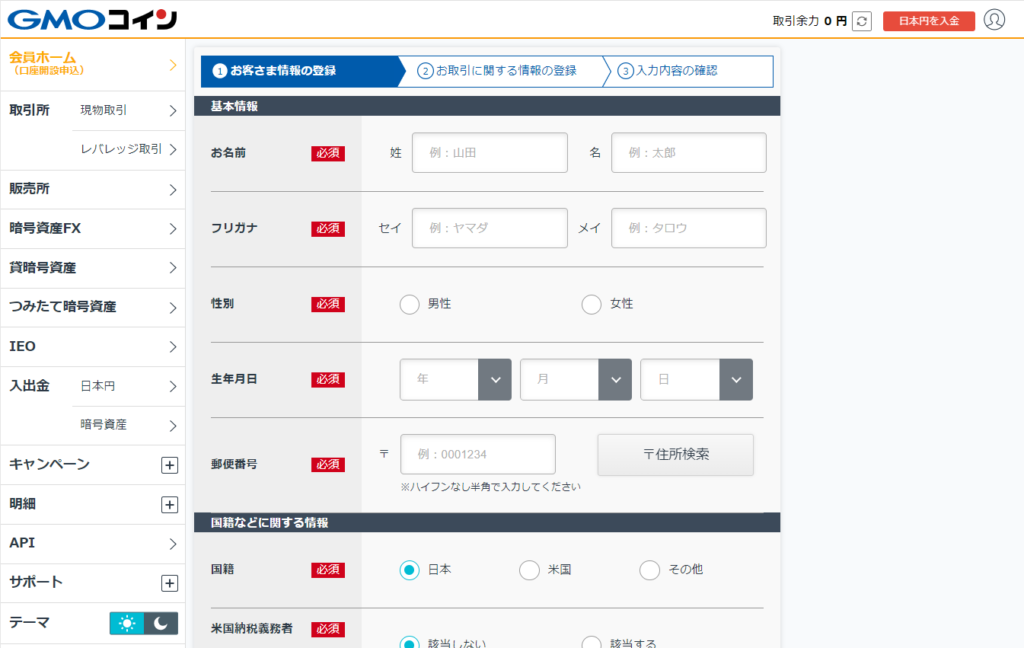Open the user account profile icon

(994, 20)
